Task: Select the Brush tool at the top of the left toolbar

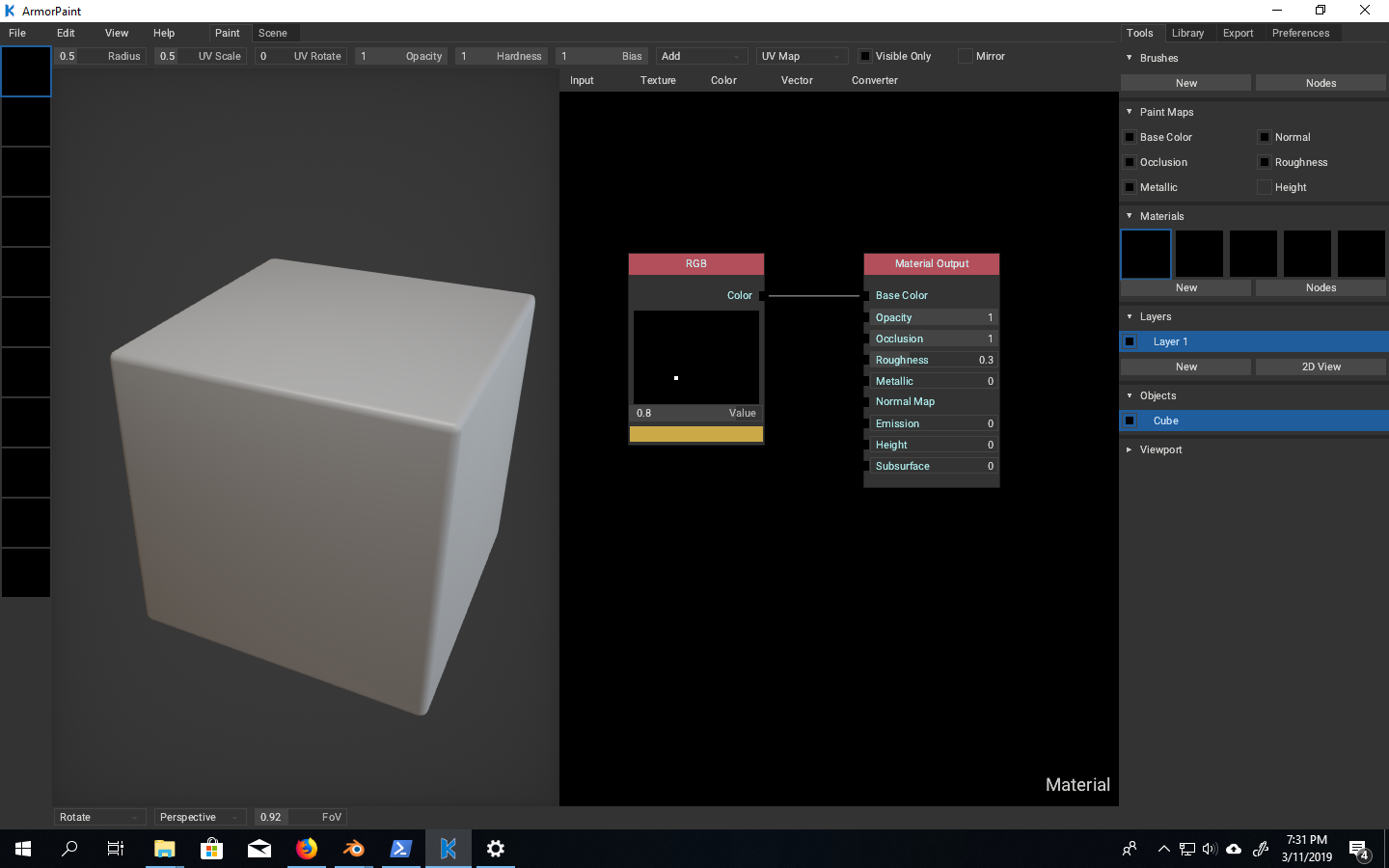Action: pos(26,71)
